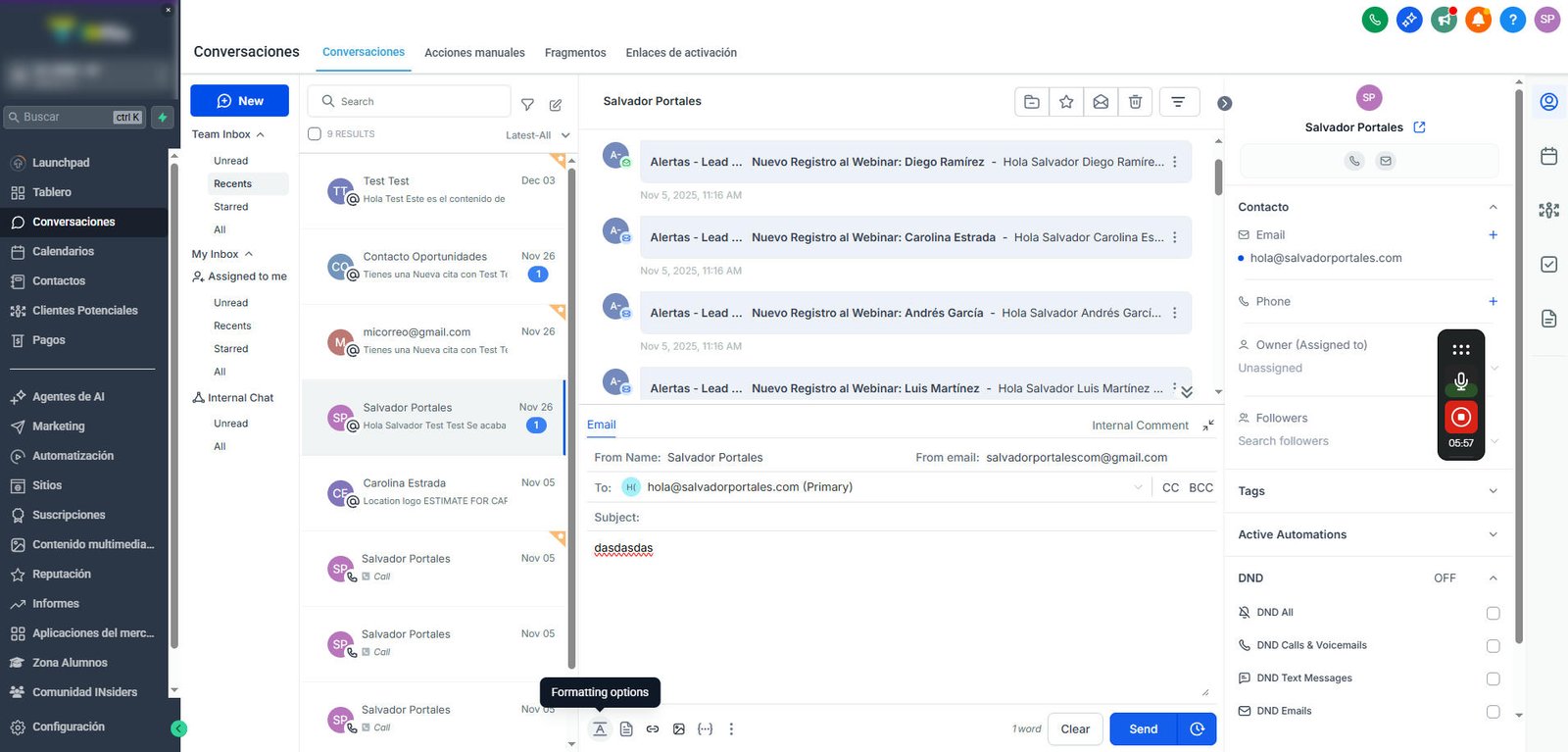The height and width of the screenshot is (752, 1568).
Task: Open the Enlaces de activación tab
Action: coord(681,53)
